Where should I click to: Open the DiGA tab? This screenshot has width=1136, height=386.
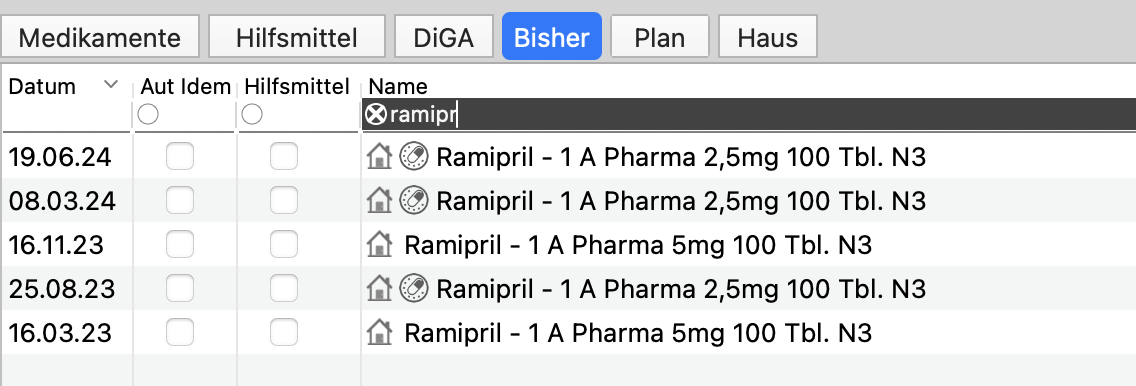tap(444, 38)
